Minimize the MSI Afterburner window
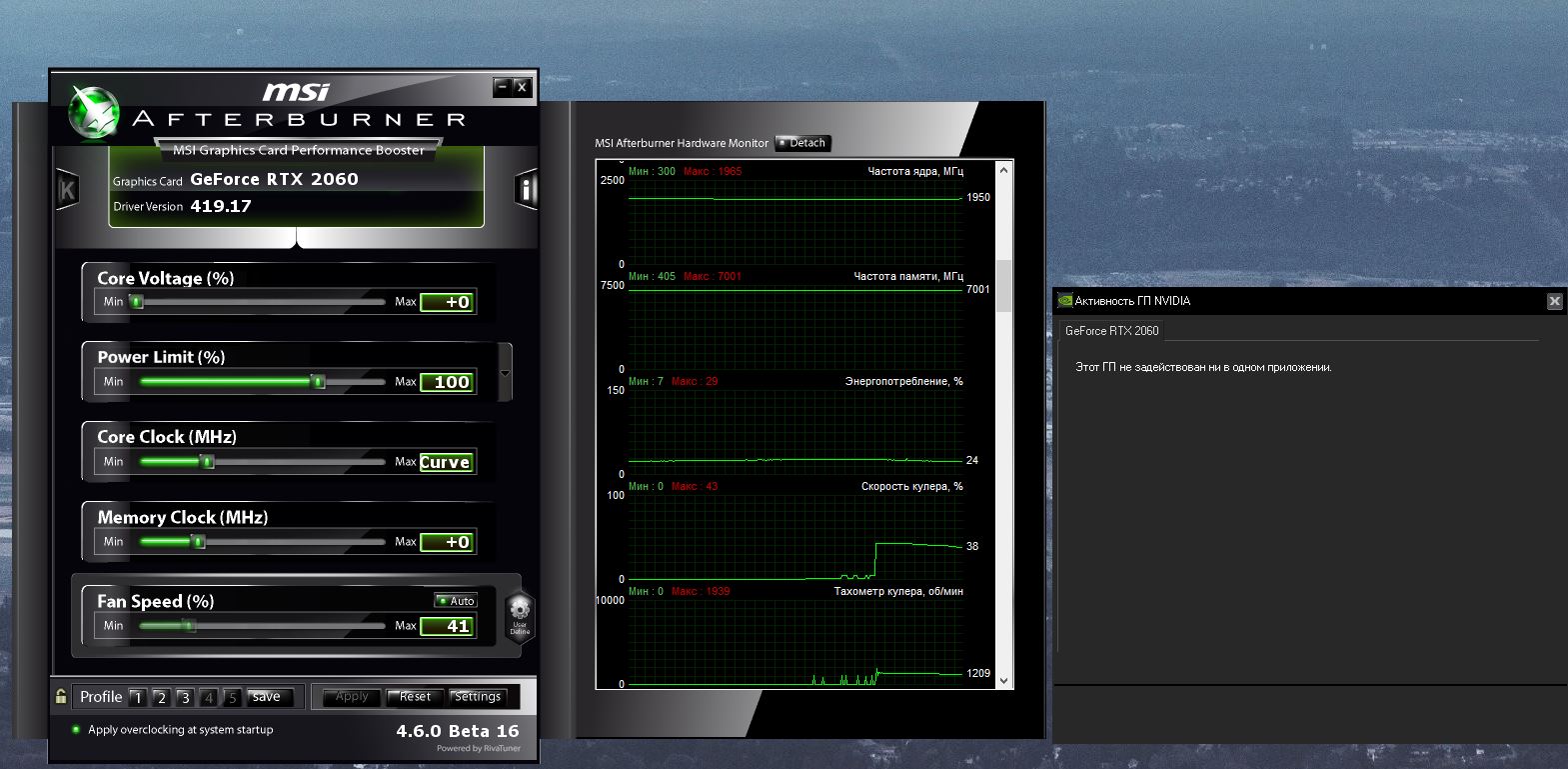This screenshot has width=1568, height=769. (503, 87)
